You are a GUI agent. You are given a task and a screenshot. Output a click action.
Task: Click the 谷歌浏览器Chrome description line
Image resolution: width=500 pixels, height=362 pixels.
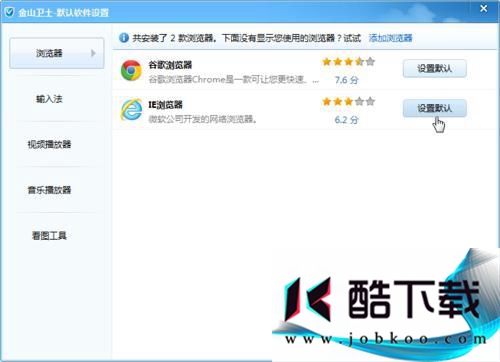(233, 80)
